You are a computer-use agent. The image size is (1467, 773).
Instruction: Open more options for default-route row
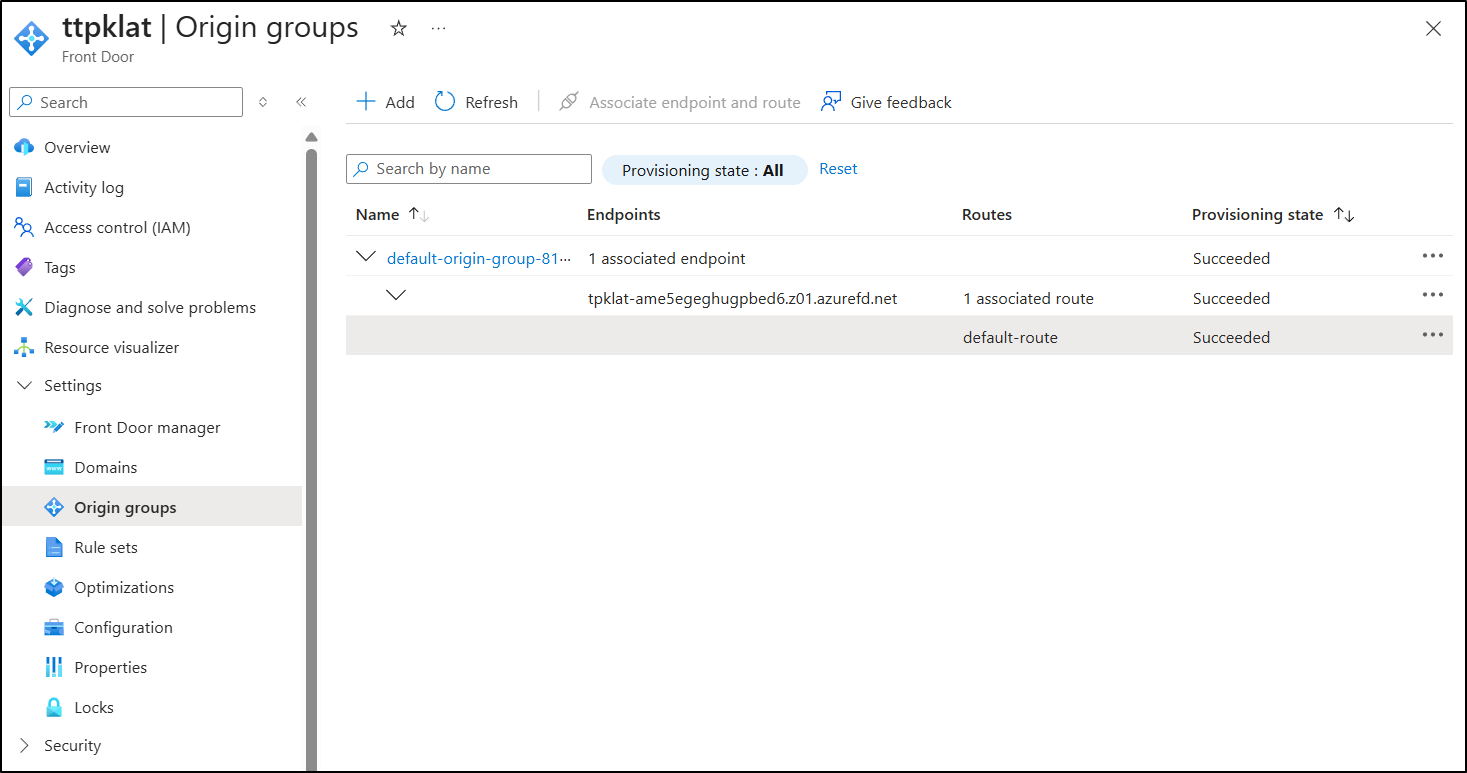click(x=1432, y=336)
